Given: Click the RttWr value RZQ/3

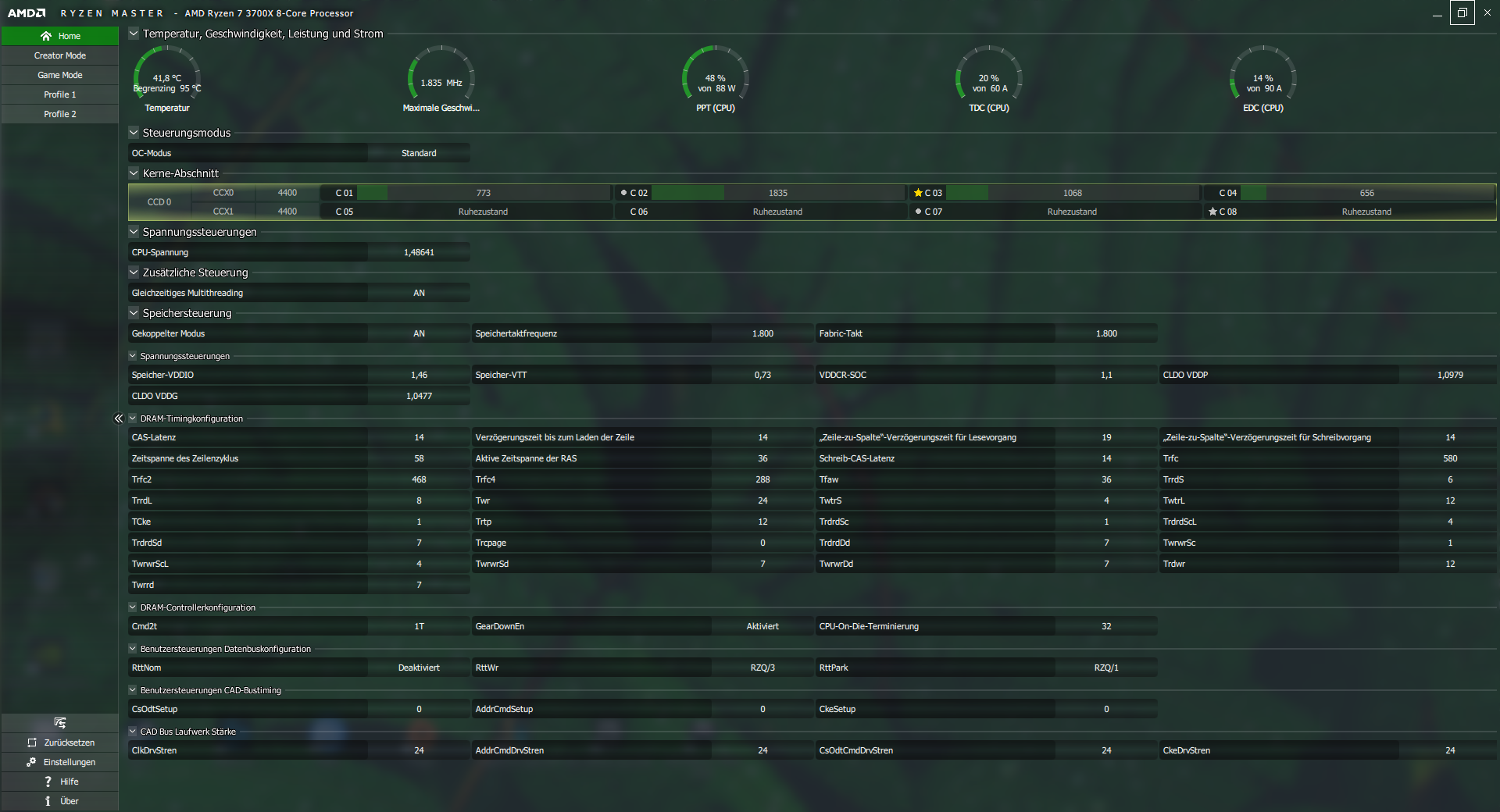Looking at the screenshot, I should [762, 668].
